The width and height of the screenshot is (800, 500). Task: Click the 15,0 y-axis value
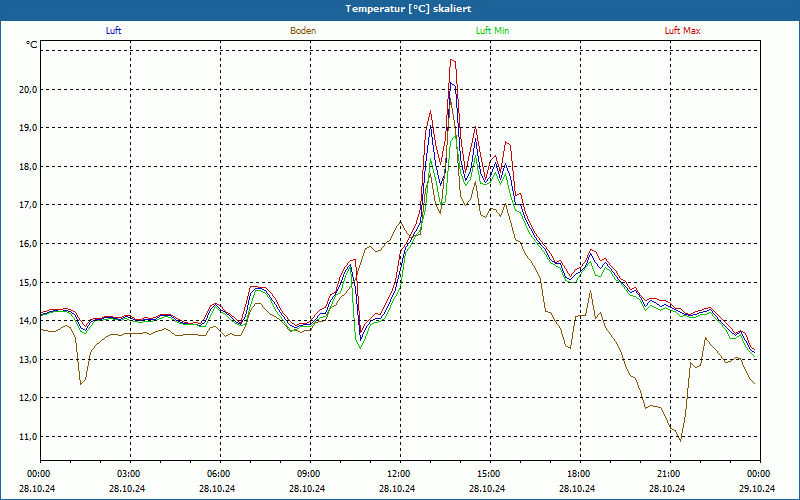tap(29, 282)
